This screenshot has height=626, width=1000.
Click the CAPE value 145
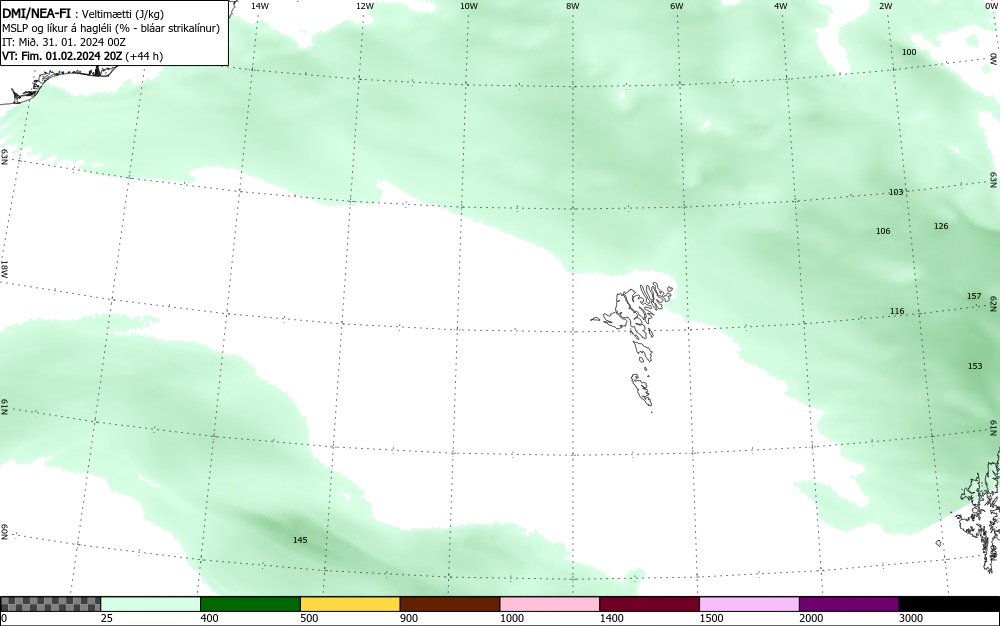click(x=300, y=540)
